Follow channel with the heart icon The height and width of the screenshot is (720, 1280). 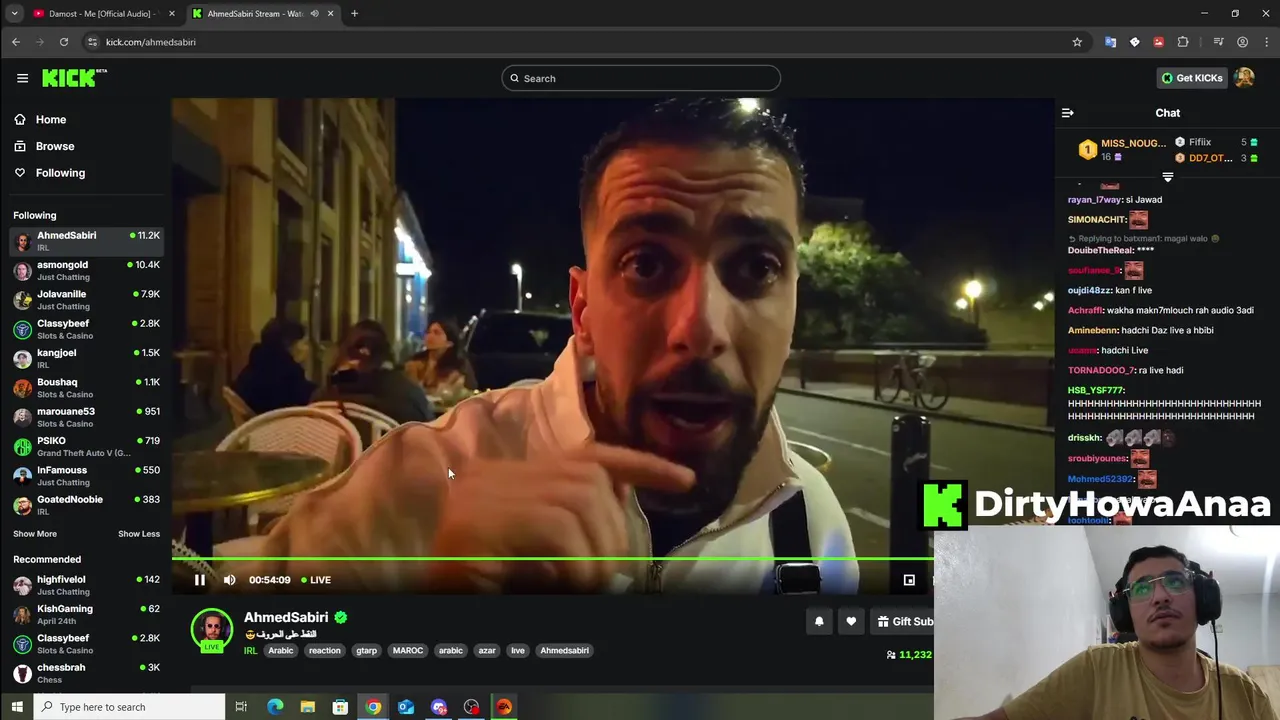pos(851,621)
